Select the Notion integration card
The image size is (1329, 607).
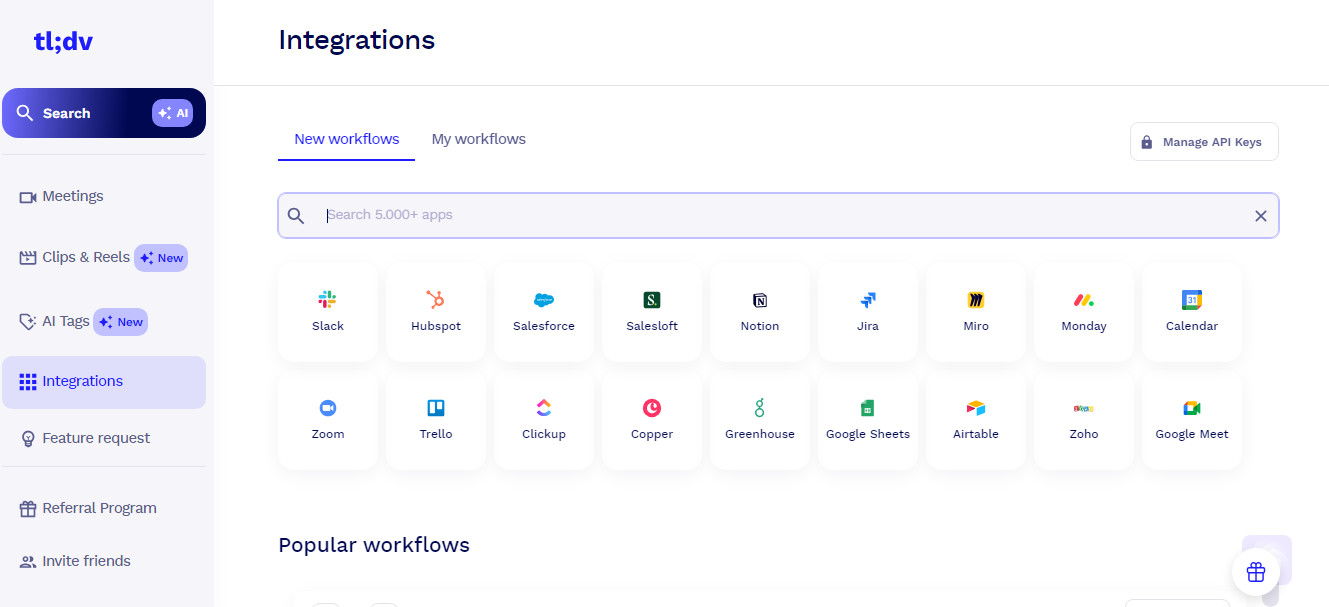[x=760, y=312]
